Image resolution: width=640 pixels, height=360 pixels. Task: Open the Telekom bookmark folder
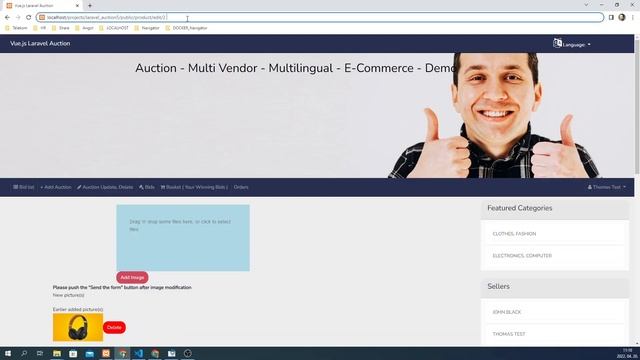pos(16,28)
